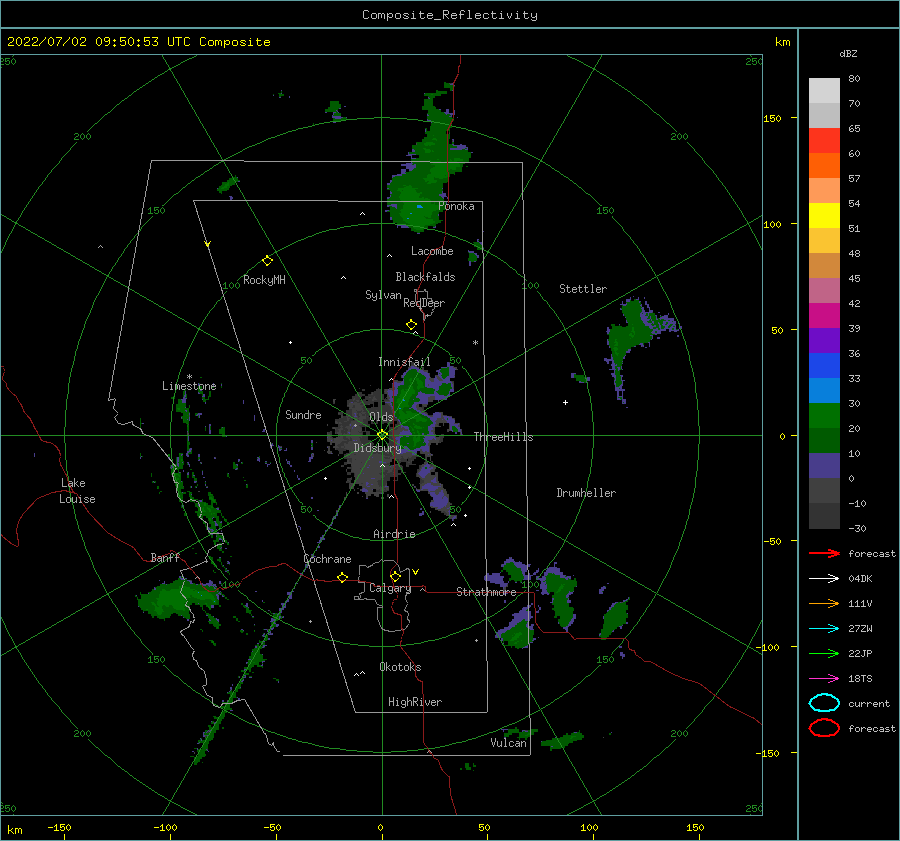Select the violet purple swatch below 39
The width and height of the screenshot is (900, 841).
(x=824, y=340)
